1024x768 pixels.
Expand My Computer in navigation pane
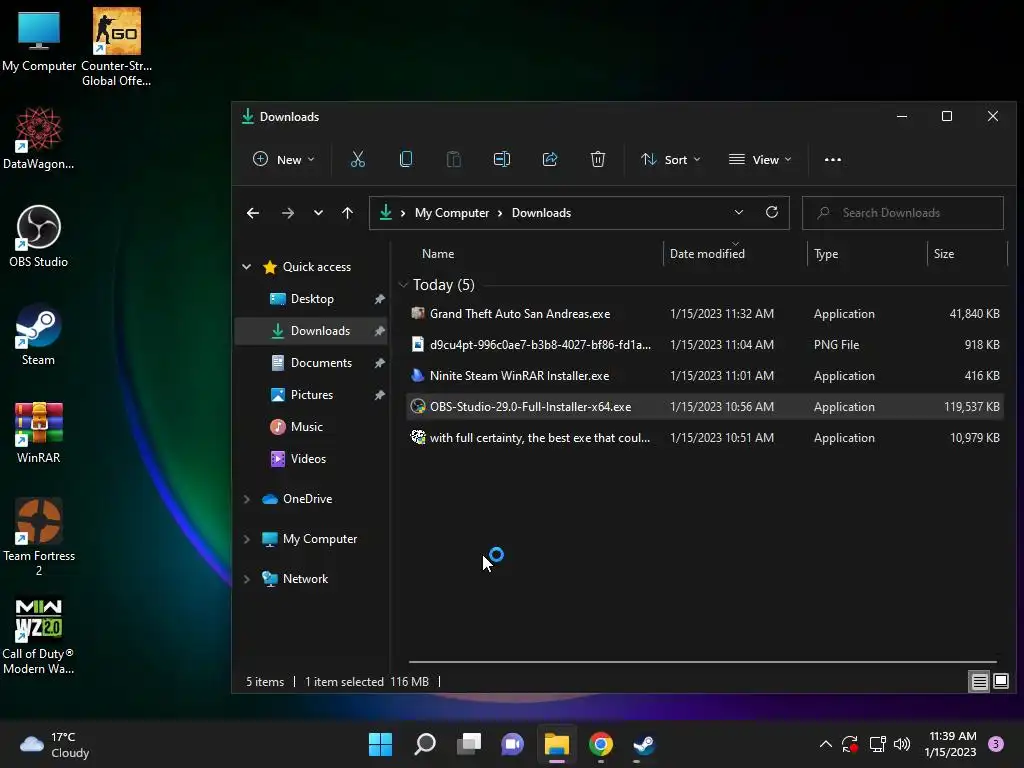pos(246,539)
